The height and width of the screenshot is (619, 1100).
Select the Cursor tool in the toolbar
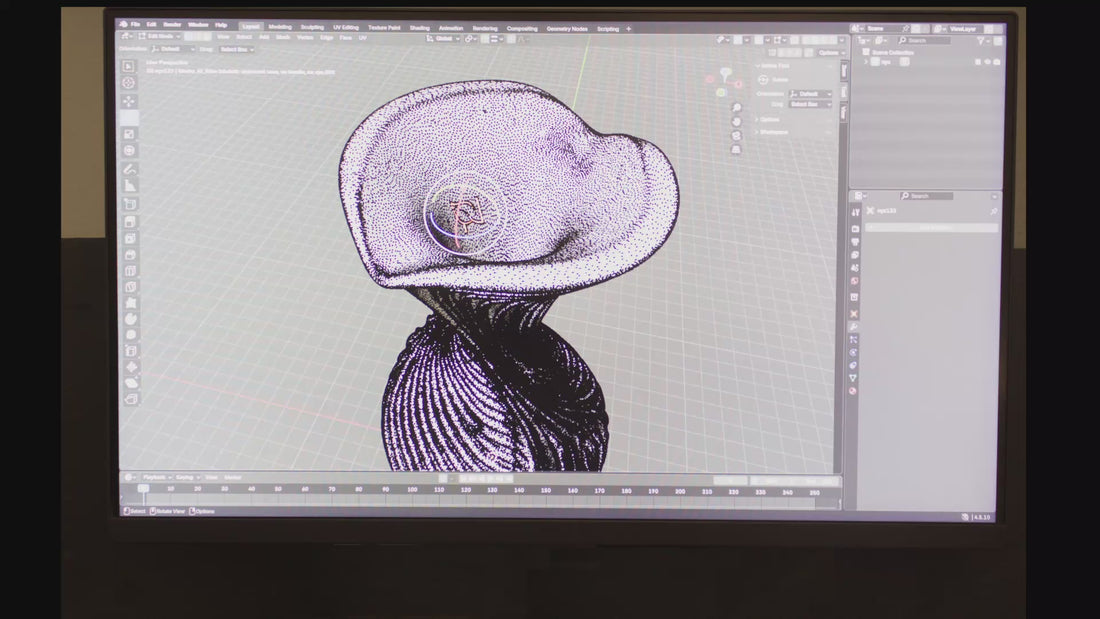click(128, 83)
